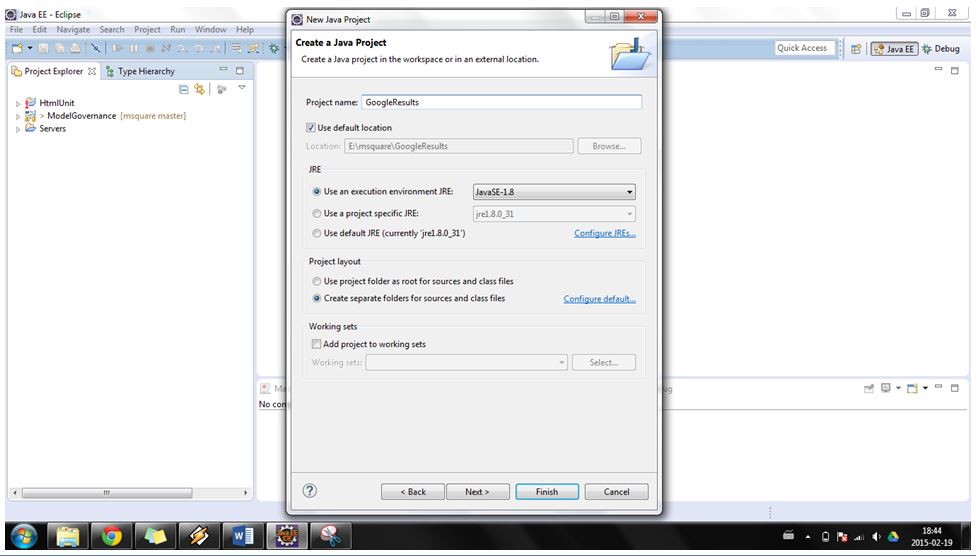Click the New wizard toolbar icon

click(x=17, y=48)
